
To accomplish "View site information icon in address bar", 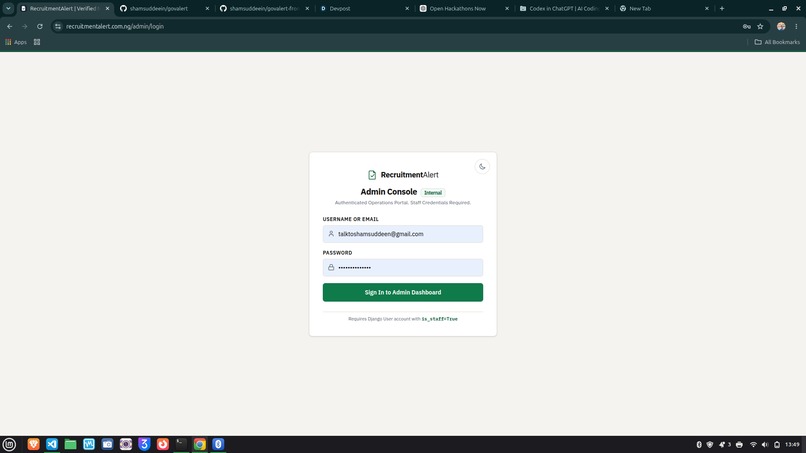I will coord(58,26).
